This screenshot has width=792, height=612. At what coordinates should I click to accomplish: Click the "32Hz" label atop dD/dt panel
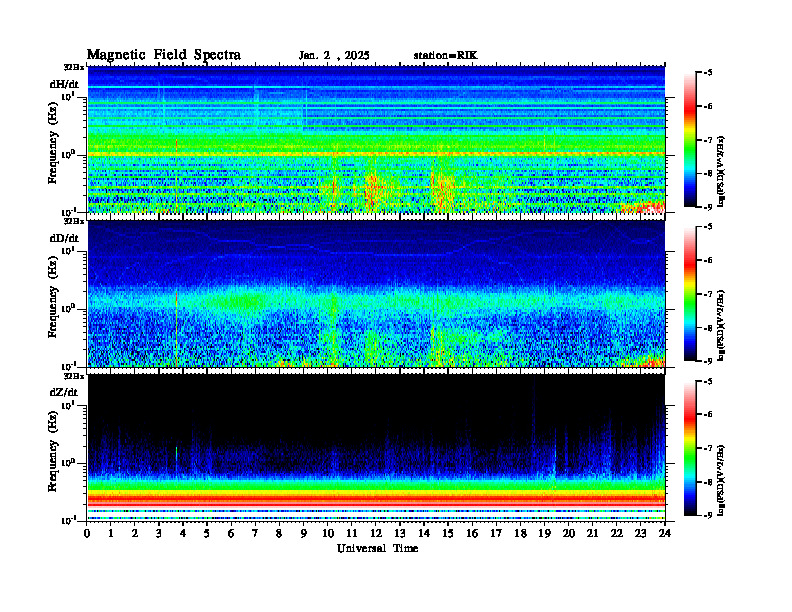[74, 221]
